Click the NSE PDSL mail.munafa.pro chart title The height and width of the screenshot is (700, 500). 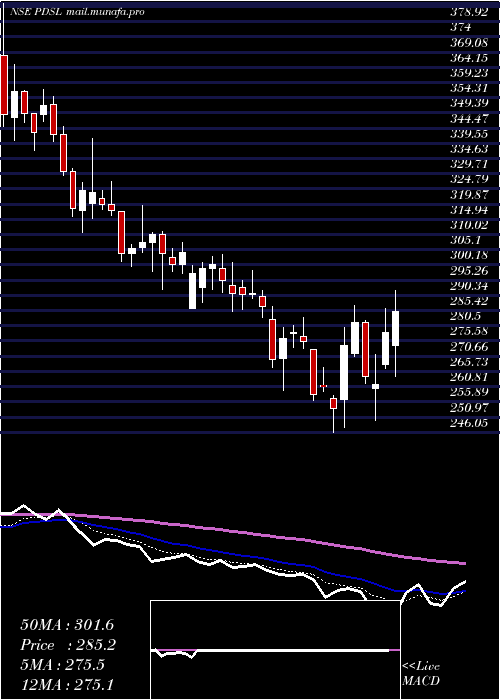[78, 12]
